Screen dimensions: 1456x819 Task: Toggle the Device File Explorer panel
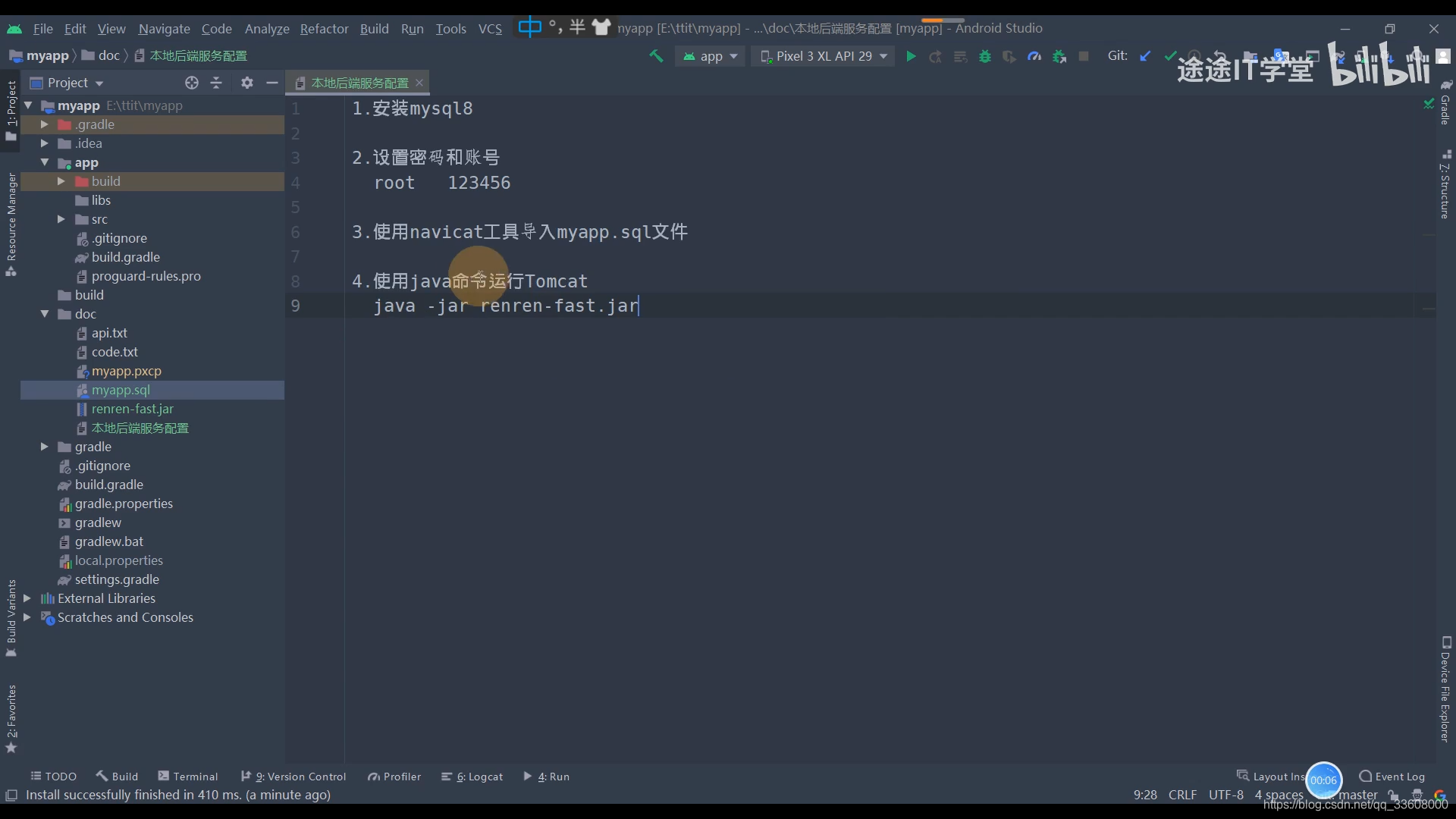[x=1445, y=689]
